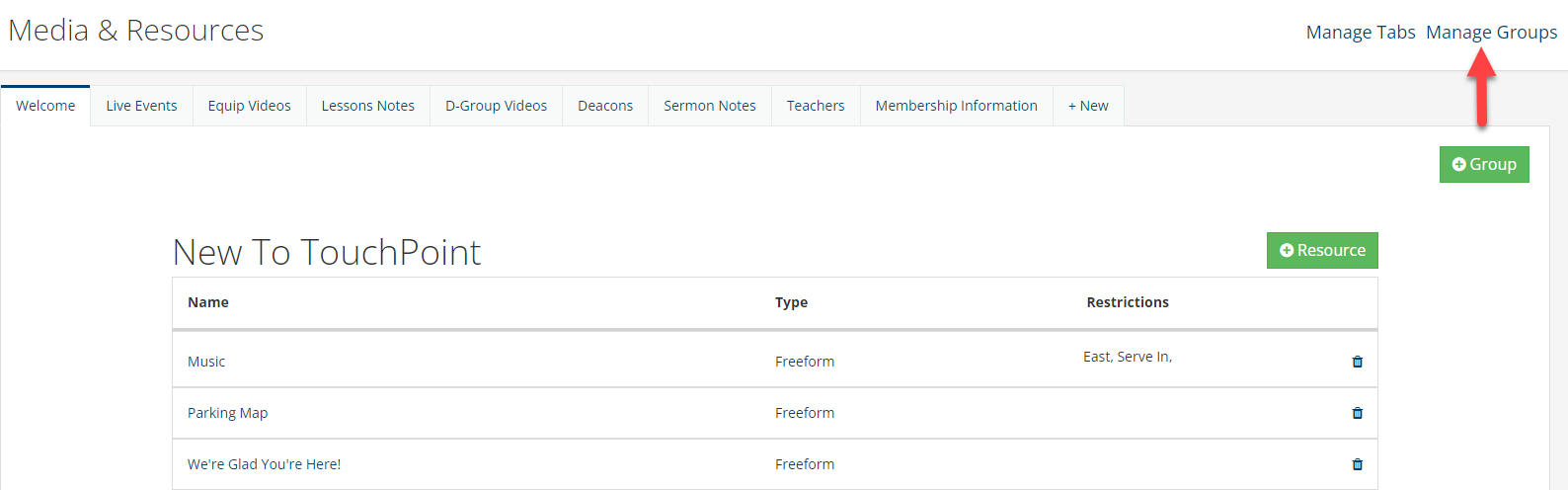This screenshot has width=1568, height=490.
Task: Open the Deacons tab
Action: click(605, 106)
